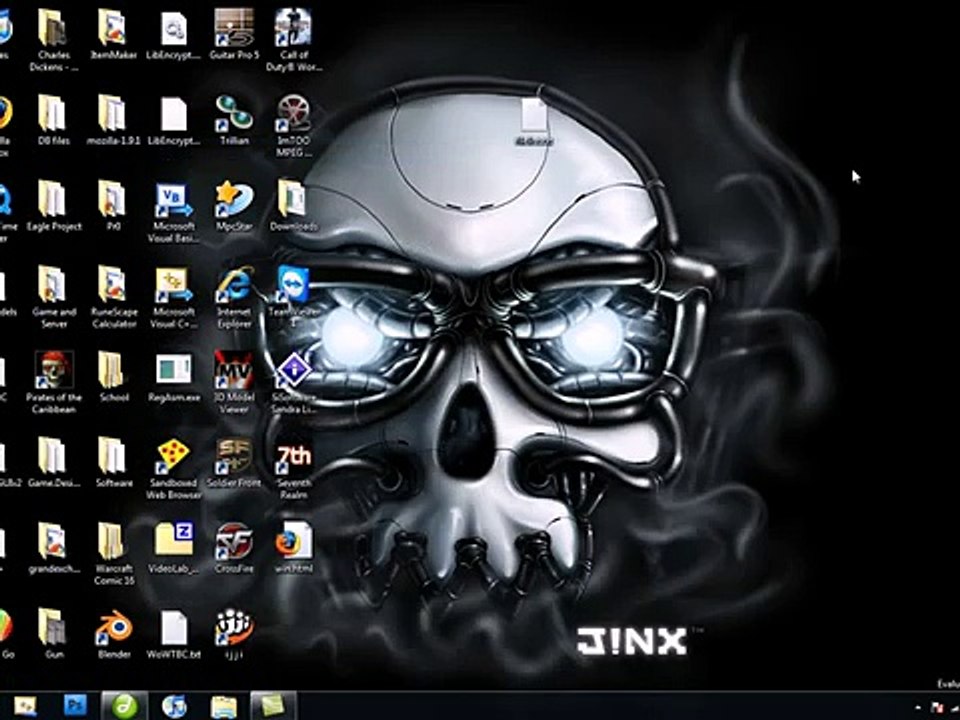960x720 pixels.
Task: Open the Warcraft Comic 16 folder
Action: [x=113, y=553]
